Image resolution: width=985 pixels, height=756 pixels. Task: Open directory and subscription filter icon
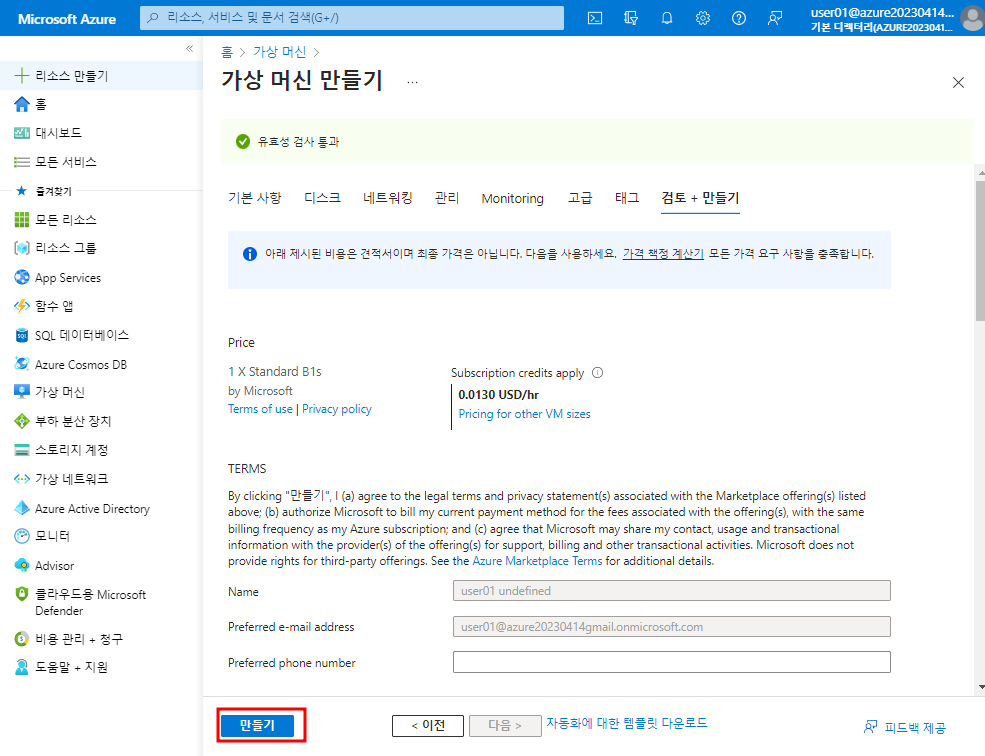631,18
